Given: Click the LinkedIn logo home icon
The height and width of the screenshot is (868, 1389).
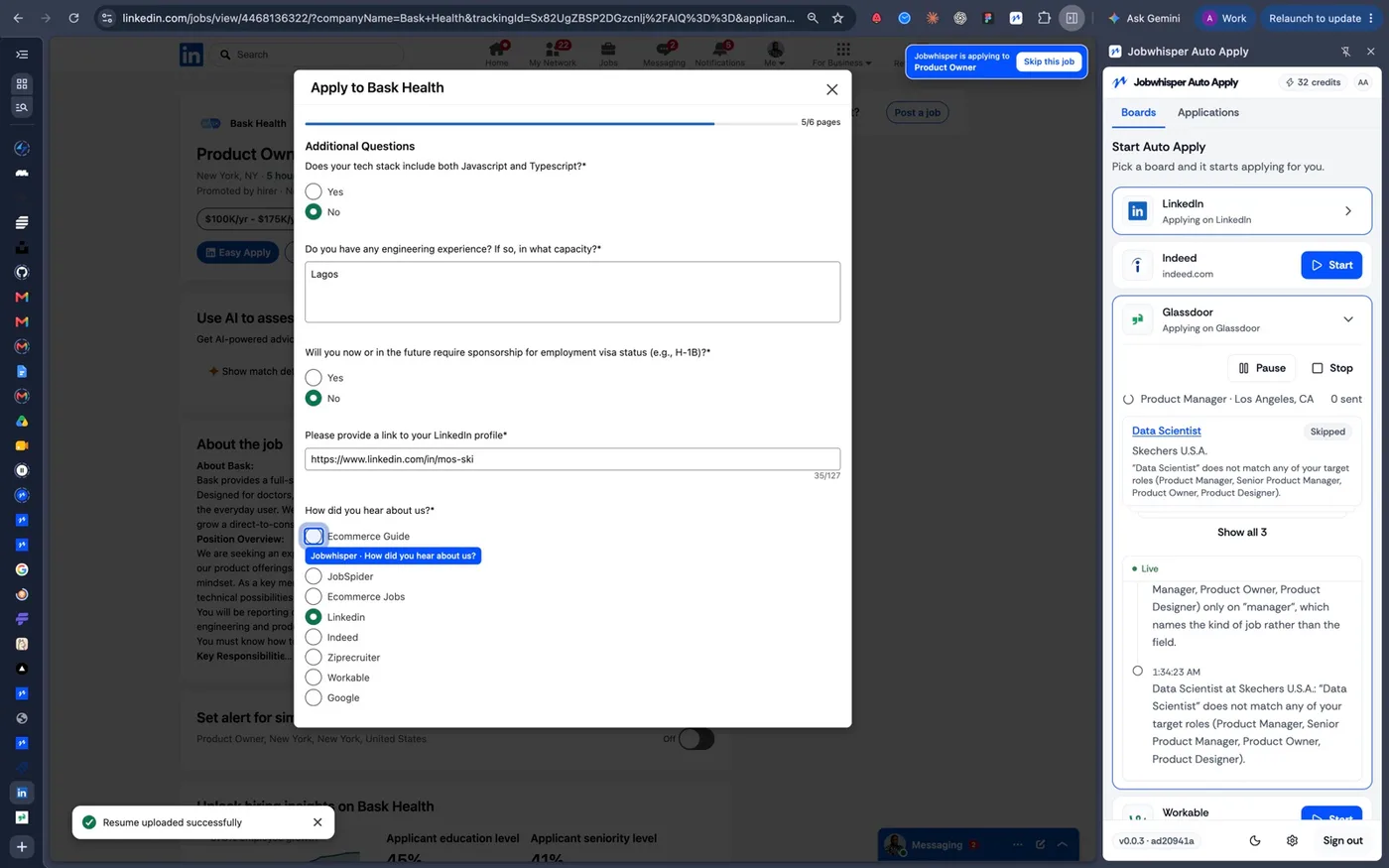Looking at the screenshot, I should coord(191,56).
